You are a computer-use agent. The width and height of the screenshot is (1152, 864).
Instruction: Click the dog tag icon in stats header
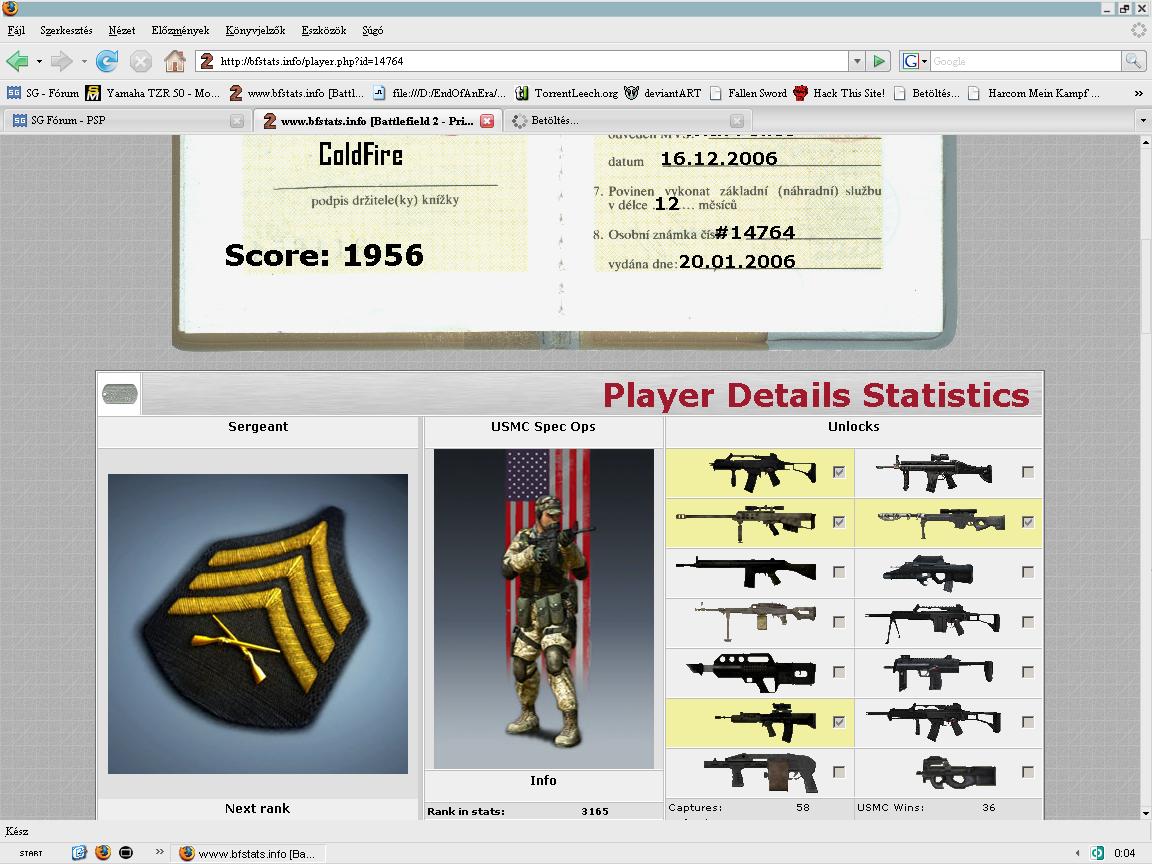click(119, 395)
